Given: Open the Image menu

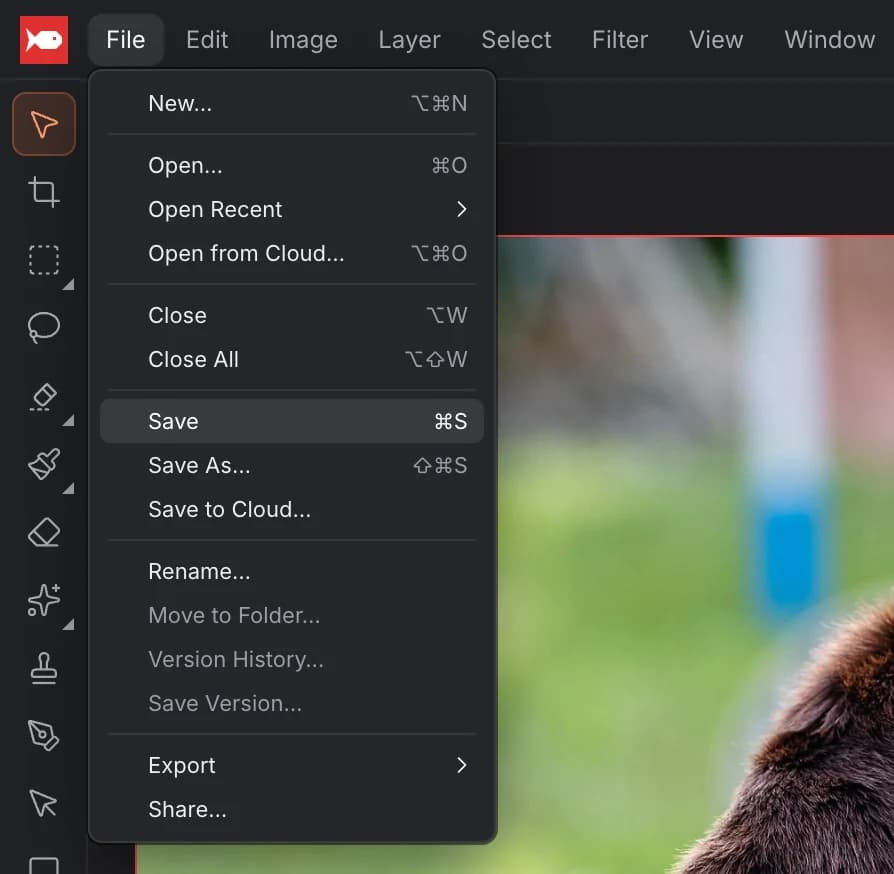Looking at the screenshot, I should coord(303,40).
